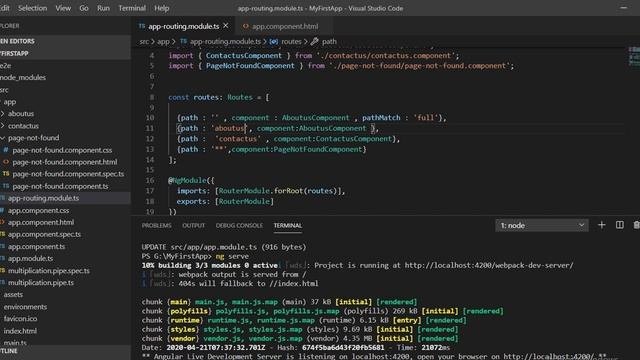Close the app-routing.module.ts tab

pyautogui.click(x=226, y=26)
